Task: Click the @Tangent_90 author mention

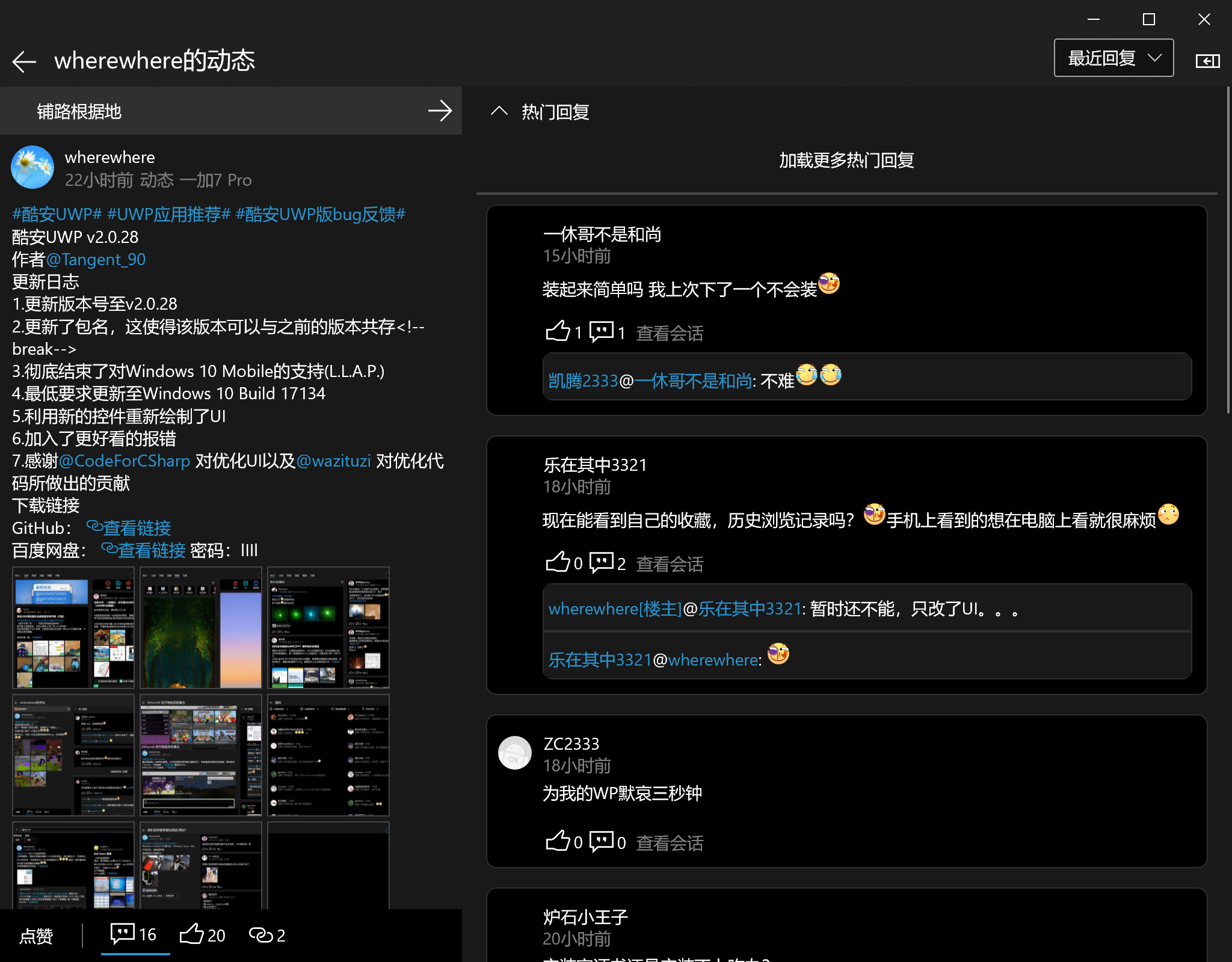Action: 96,259
